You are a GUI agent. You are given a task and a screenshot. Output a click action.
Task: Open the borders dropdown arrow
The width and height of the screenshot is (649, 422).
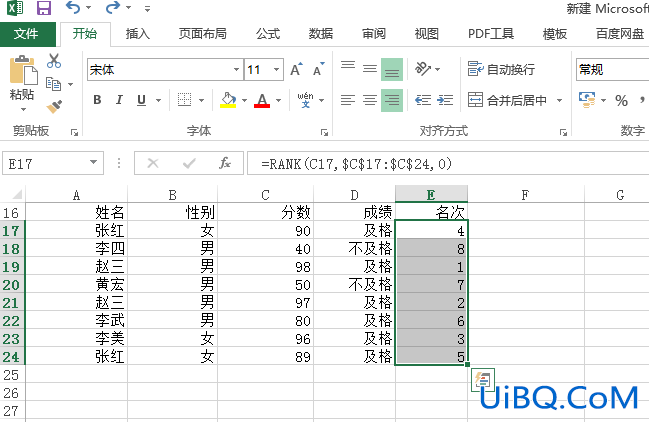(x=202, y=100)
